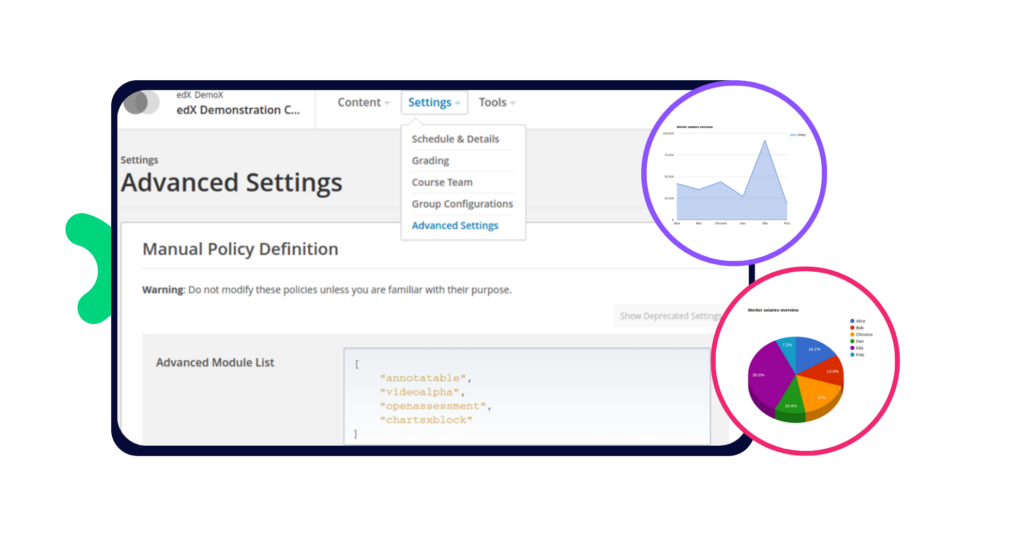The height and width of the screenshot is (559, 1024).
Task: Click the edX Studio logo
Action: point(143,102)
